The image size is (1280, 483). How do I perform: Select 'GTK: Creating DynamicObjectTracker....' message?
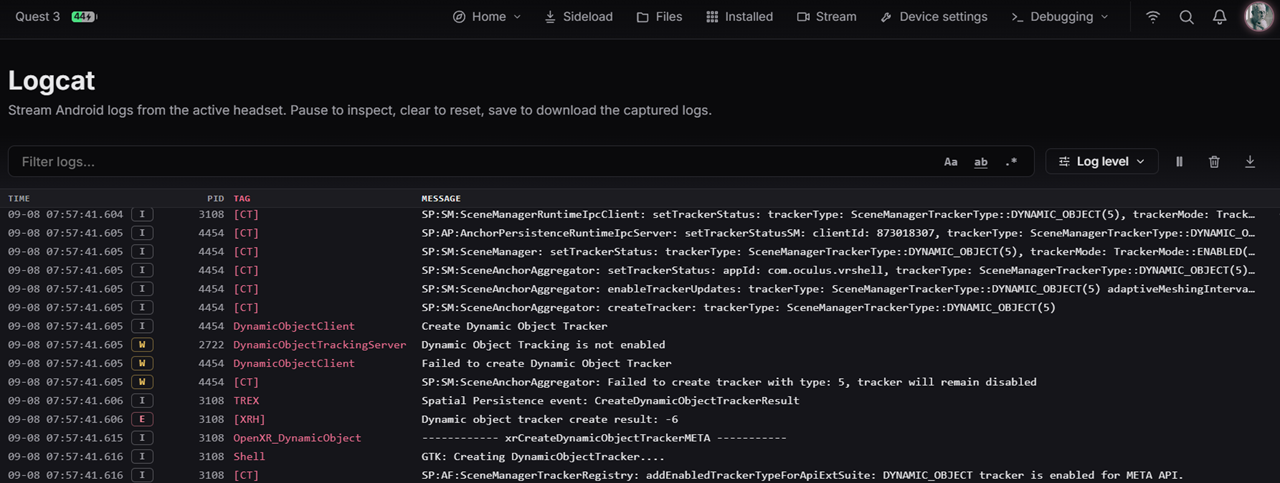[x=543, y=457]
